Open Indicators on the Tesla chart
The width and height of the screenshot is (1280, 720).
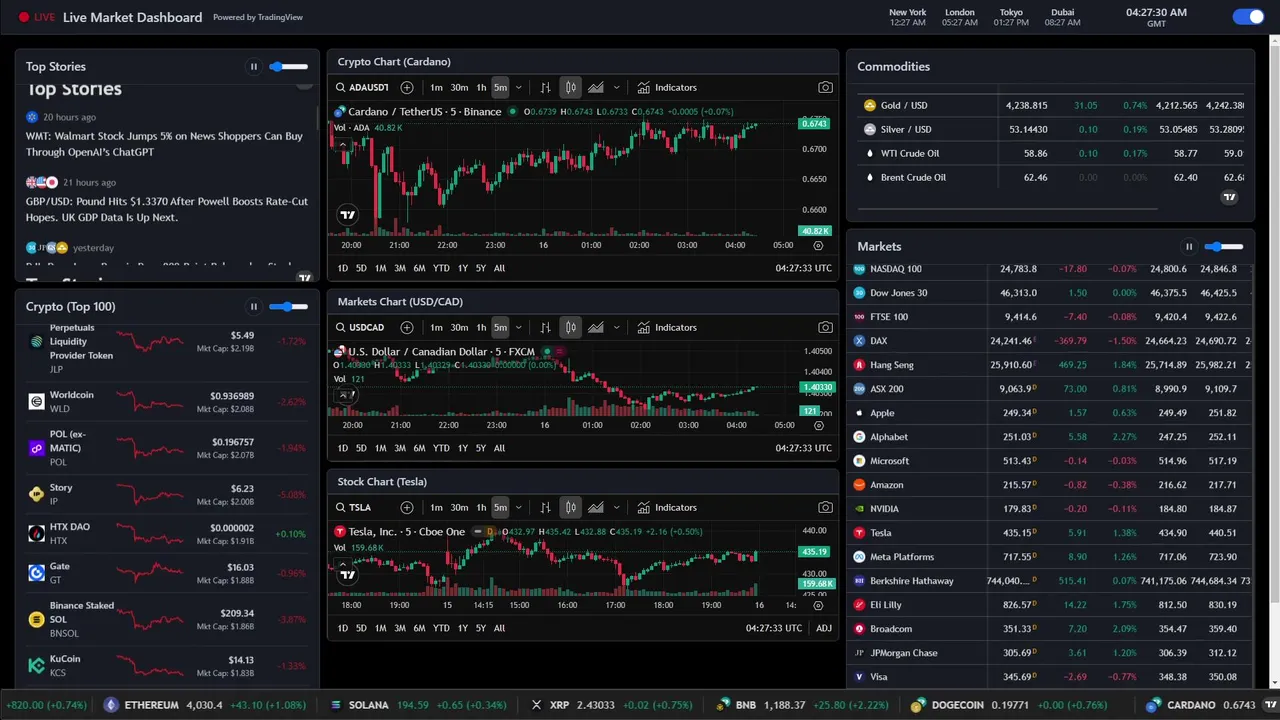667,508
